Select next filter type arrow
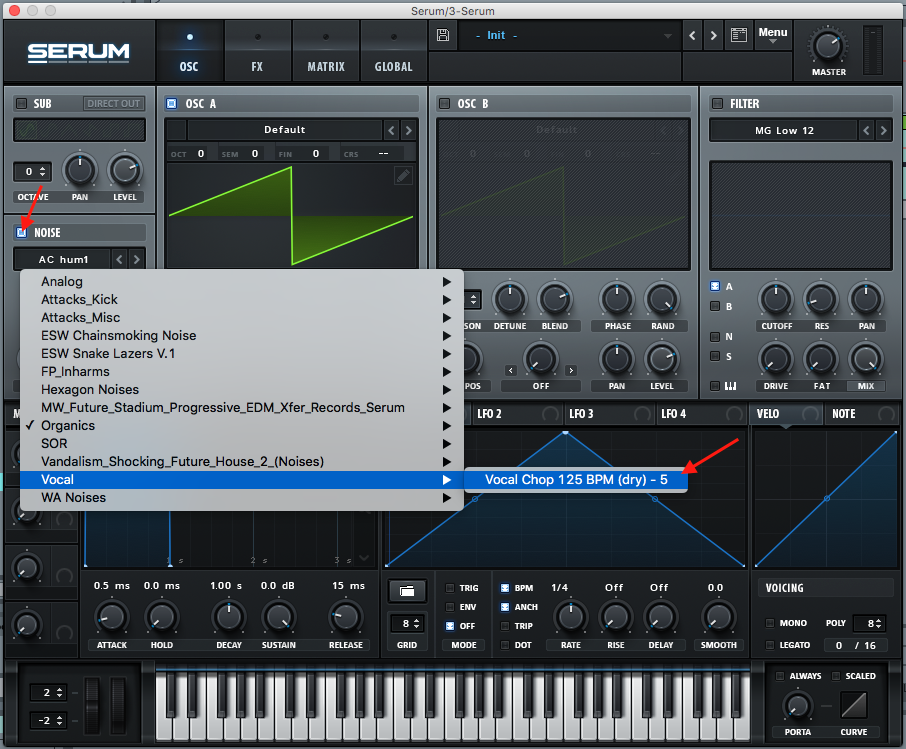This screenshot has height=749, width=906. point(883,131)
